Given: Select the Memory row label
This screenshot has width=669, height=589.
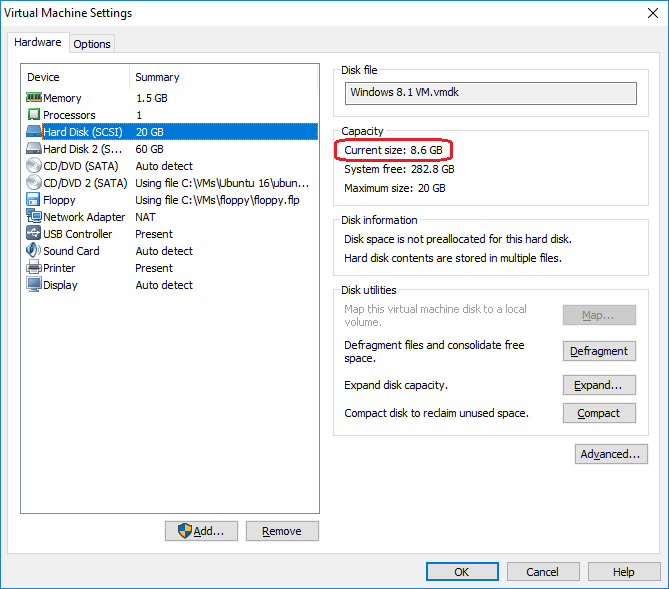Looking at the screenshot, I should click(62, 98).
